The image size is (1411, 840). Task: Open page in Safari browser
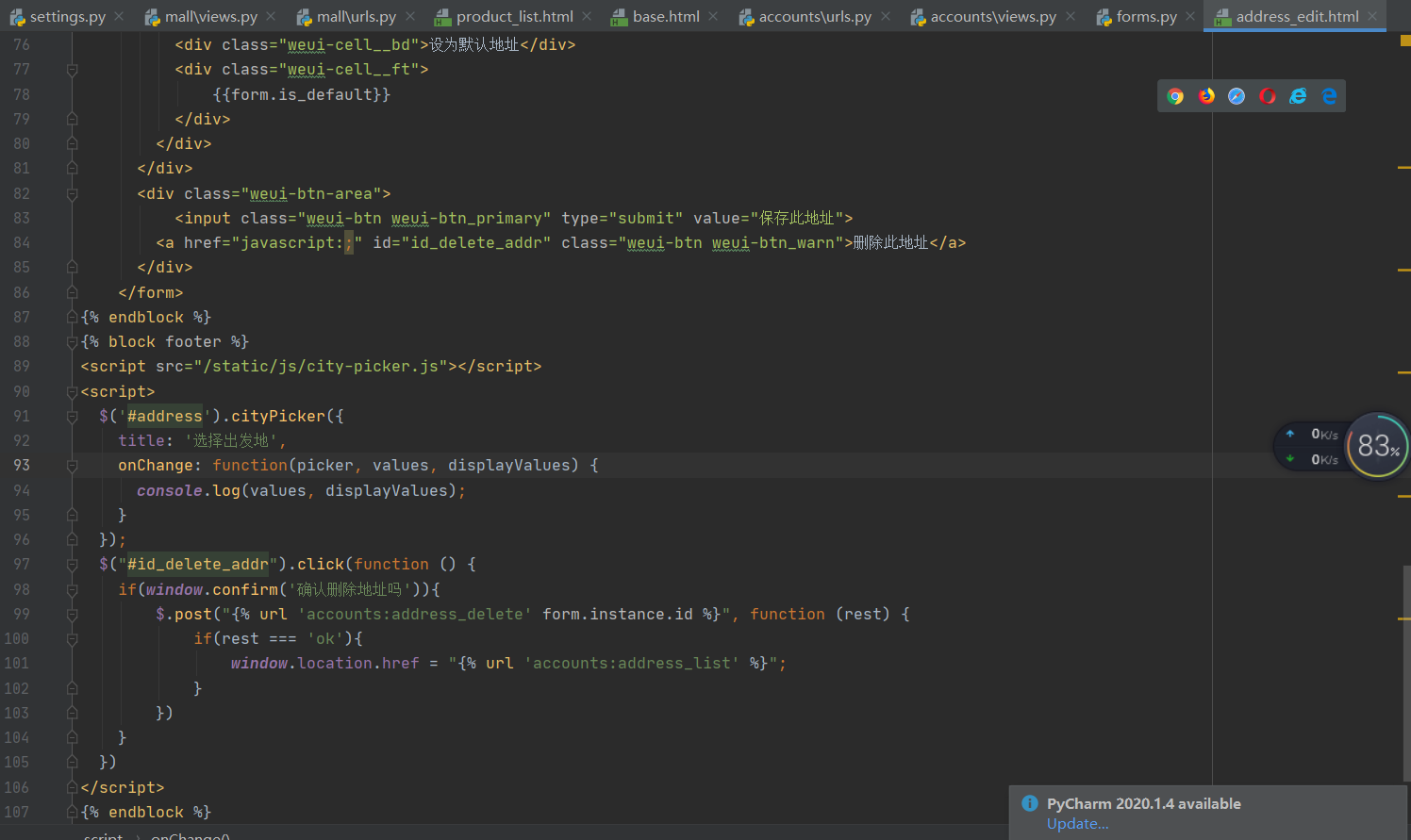(x=1237, y=96)
